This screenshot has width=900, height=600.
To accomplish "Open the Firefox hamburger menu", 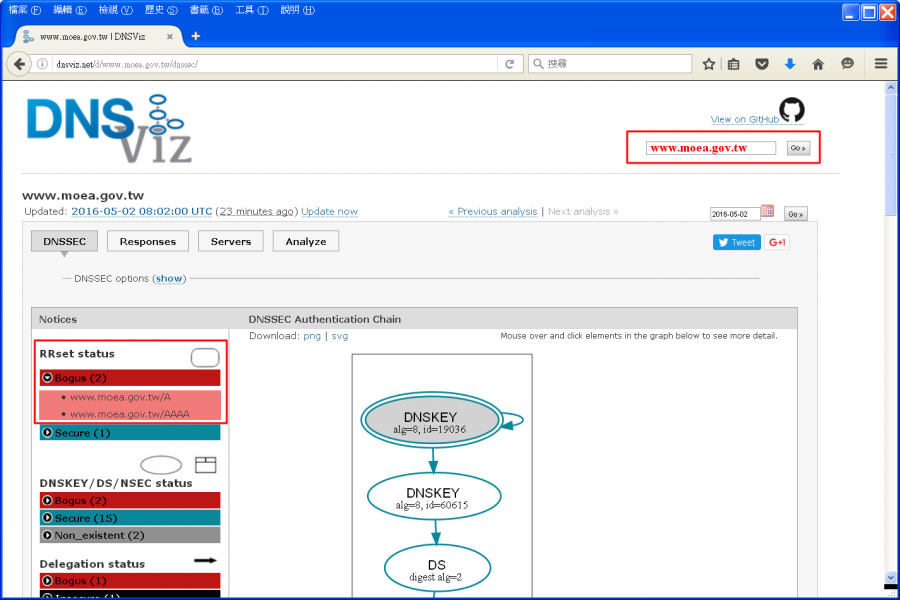I will 881,64.
